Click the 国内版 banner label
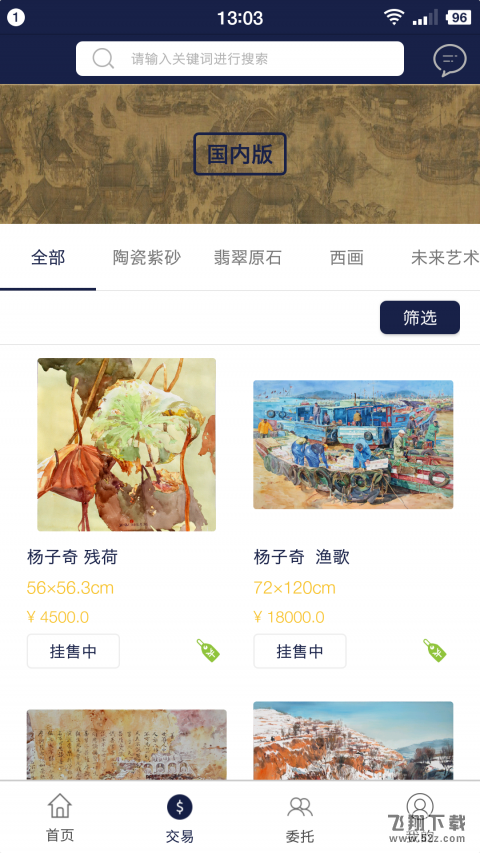The height and width of the screenshot is (853, 480). (x=240, y=154)
